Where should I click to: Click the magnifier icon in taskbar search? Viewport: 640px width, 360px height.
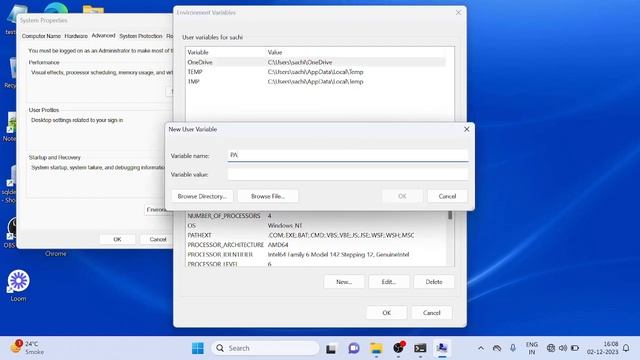click(x=220, y=348)
